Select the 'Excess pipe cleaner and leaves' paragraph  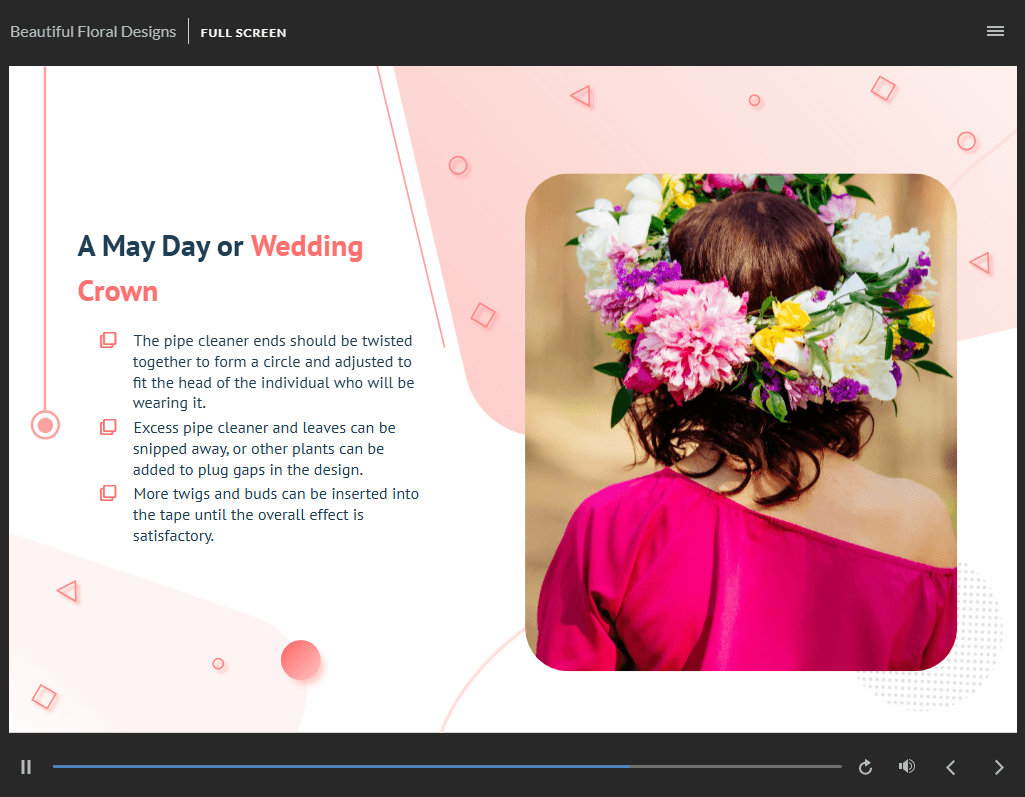[x=264, y=449]
